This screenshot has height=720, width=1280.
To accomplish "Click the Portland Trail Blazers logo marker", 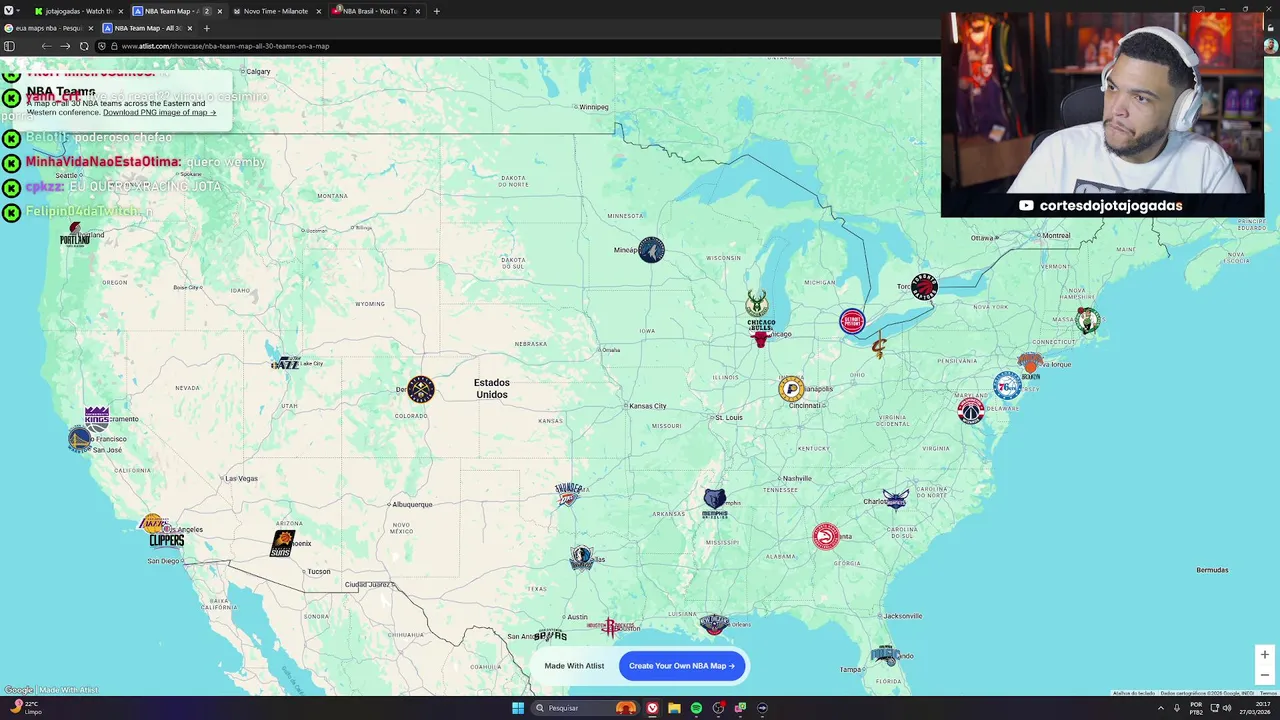I will click(75, 236).
